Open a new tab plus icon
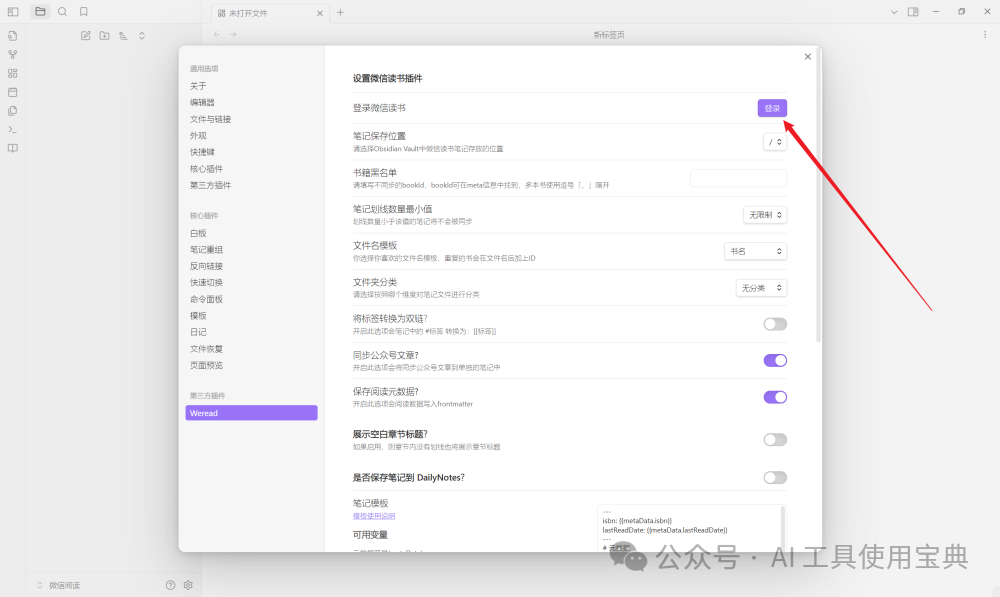Viewport: 1000px width, 597px height. [x=341, y=12]
